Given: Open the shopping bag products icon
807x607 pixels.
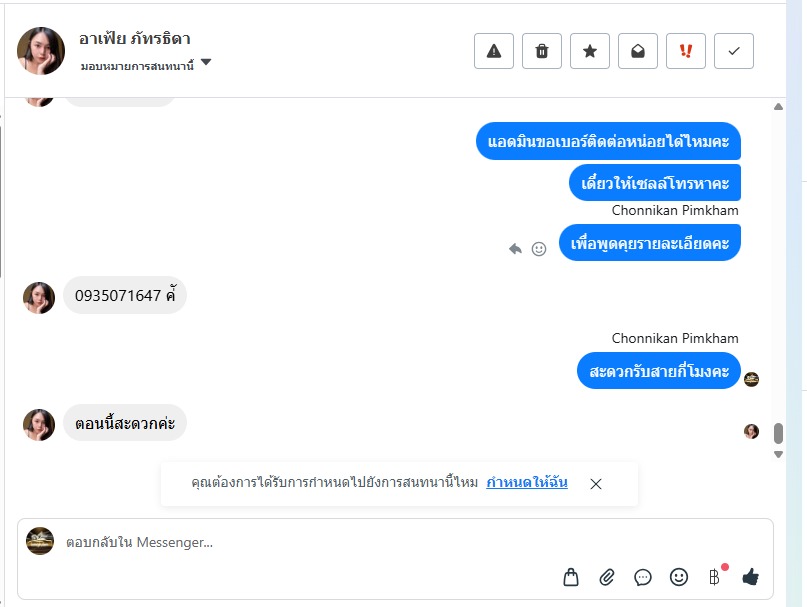Looking at the screenshot, I should point(571,577).
